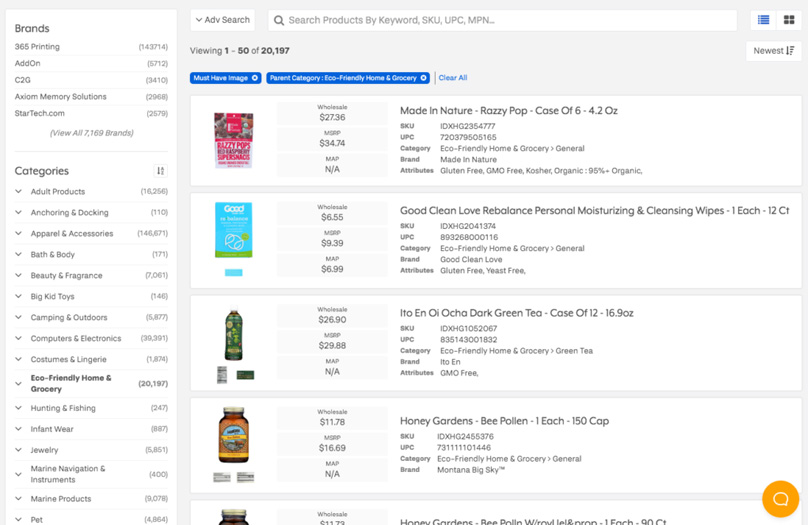
Task: Open the Newest sort dropdown
Action: [x=774, y=51]
